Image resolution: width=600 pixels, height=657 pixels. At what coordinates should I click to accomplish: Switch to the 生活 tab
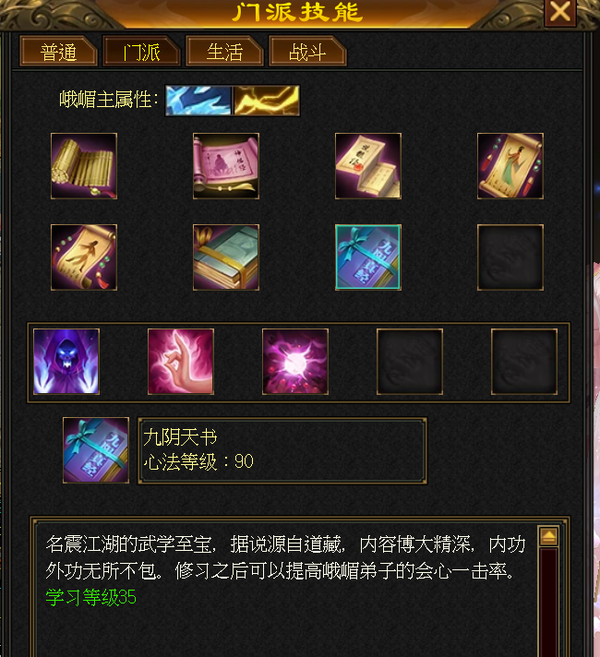[x=225, y=52]
